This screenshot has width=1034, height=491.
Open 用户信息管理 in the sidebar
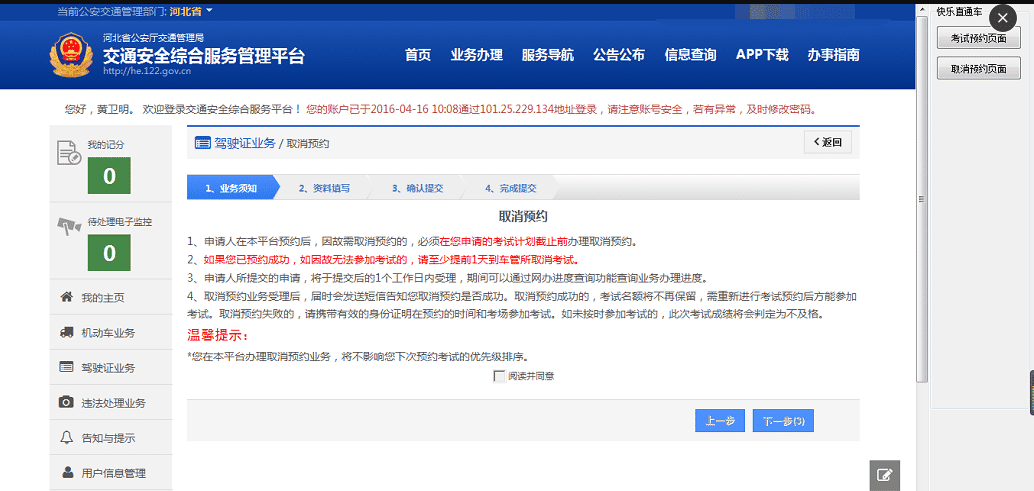click(112, 473)
